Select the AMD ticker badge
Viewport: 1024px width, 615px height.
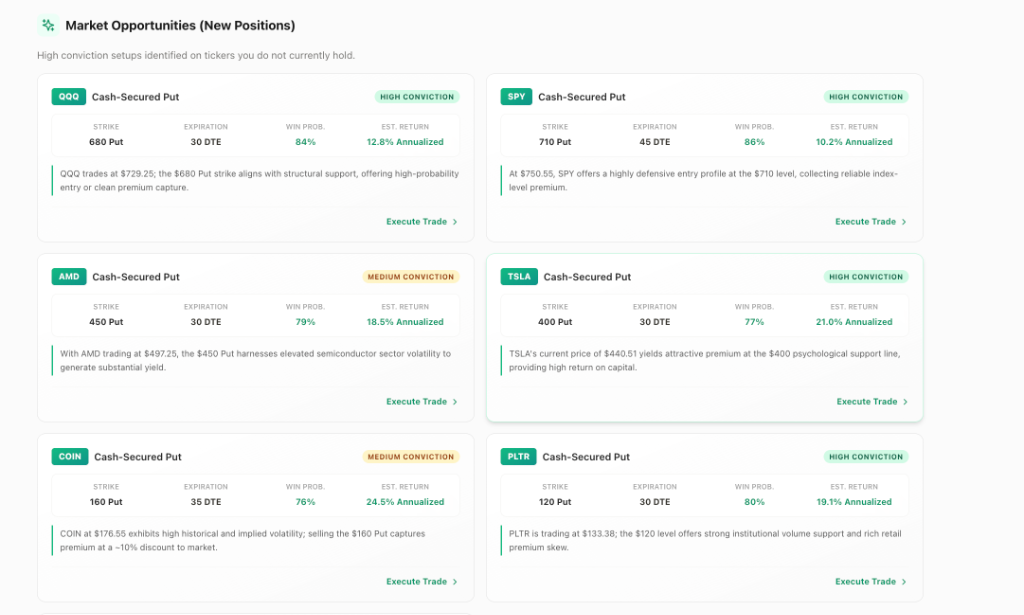(69, 277)
